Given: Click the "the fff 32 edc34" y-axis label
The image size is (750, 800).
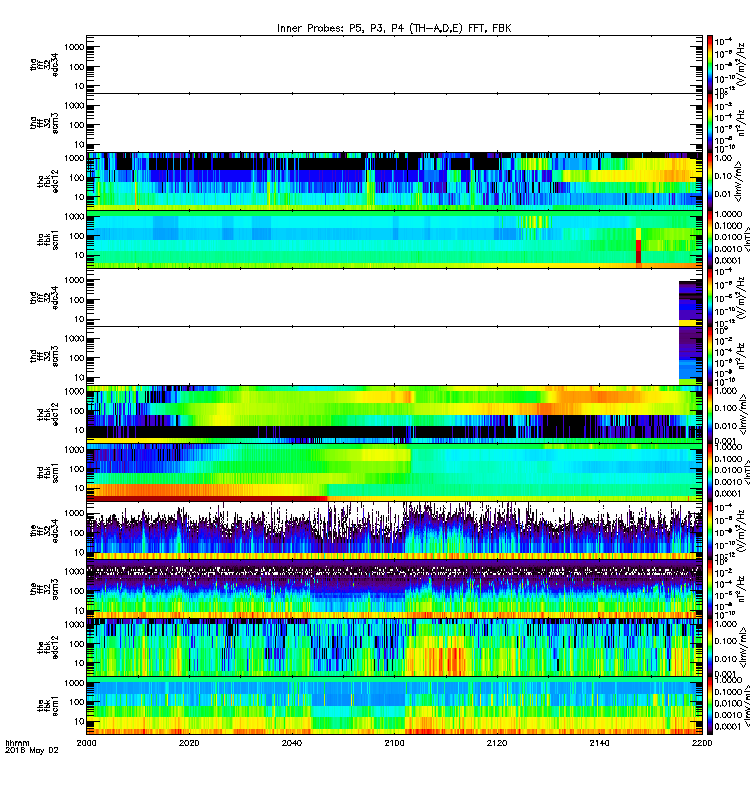Looking at the screenshot, I should (x=44, y=531).
